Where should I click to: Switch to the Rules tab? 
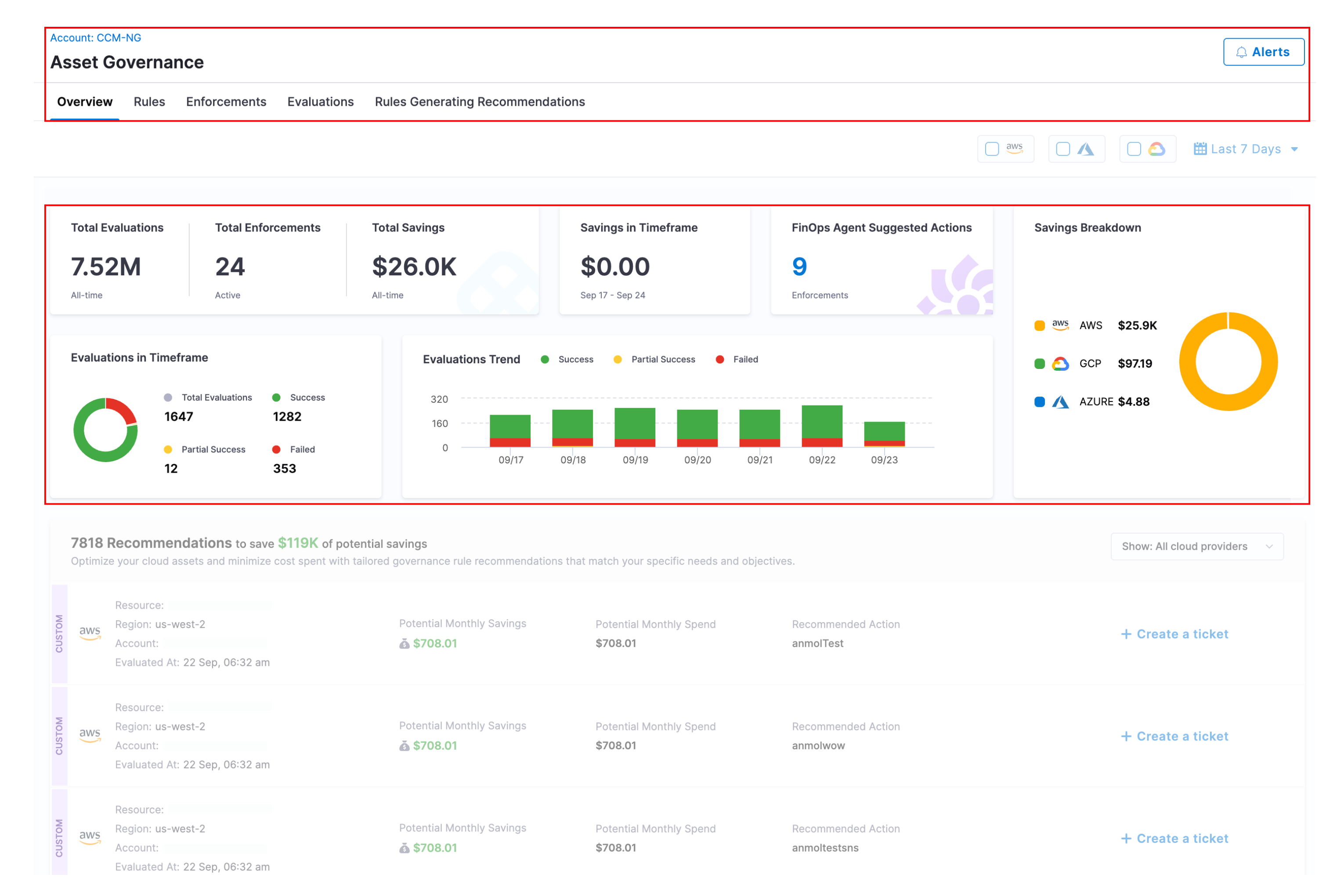pos(149,102)
